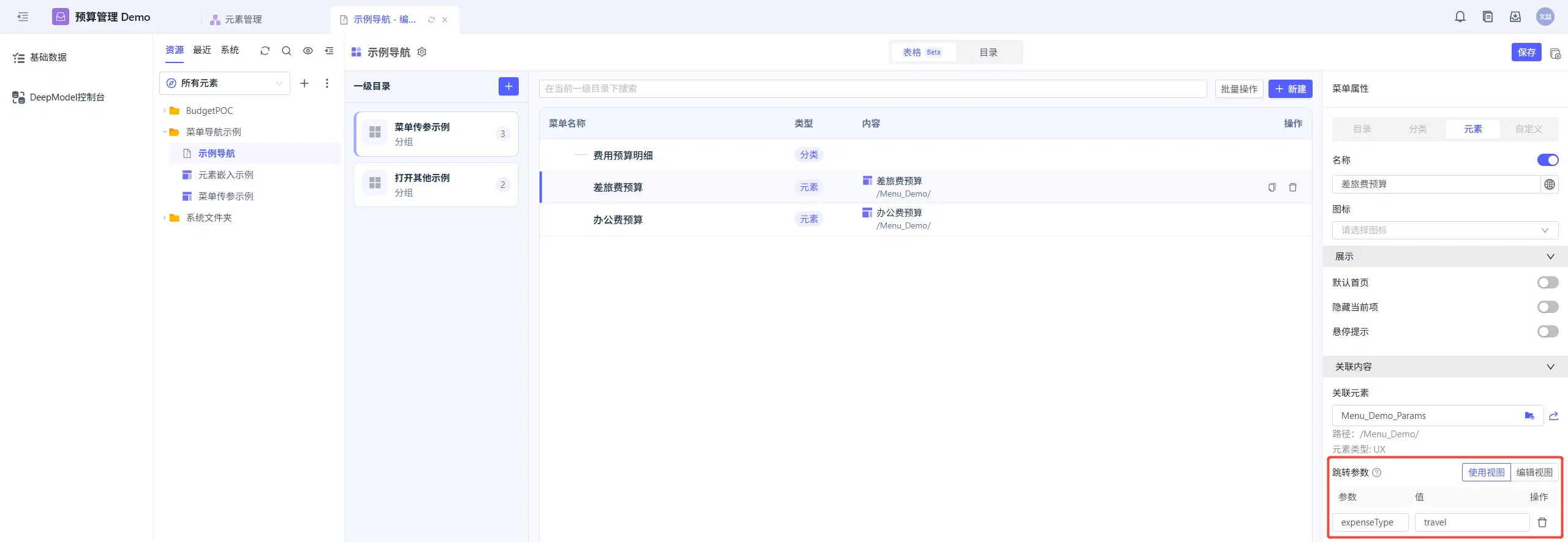Image resolution: width=1568 pixels, height=542 pixels.
Task: Switch to the 资源 tab
Action: point(175,50)
